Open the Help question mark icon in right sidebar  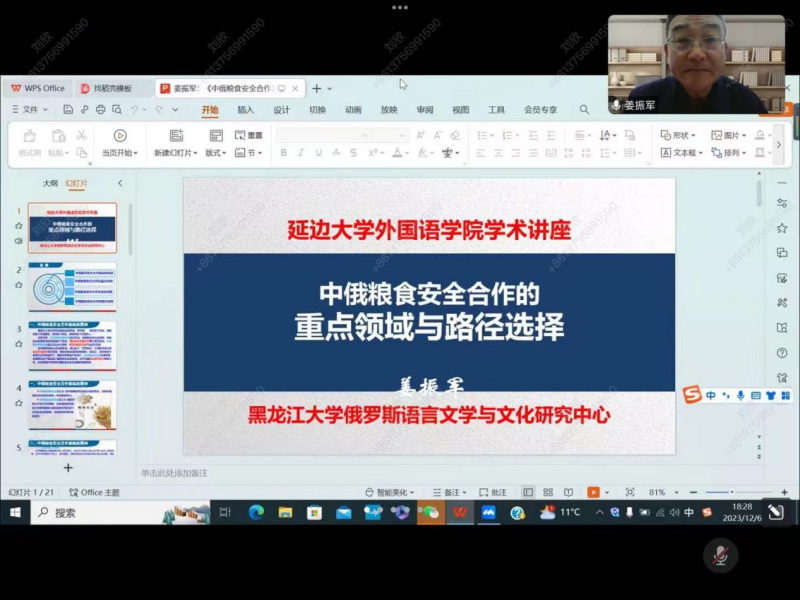point(782,353)
